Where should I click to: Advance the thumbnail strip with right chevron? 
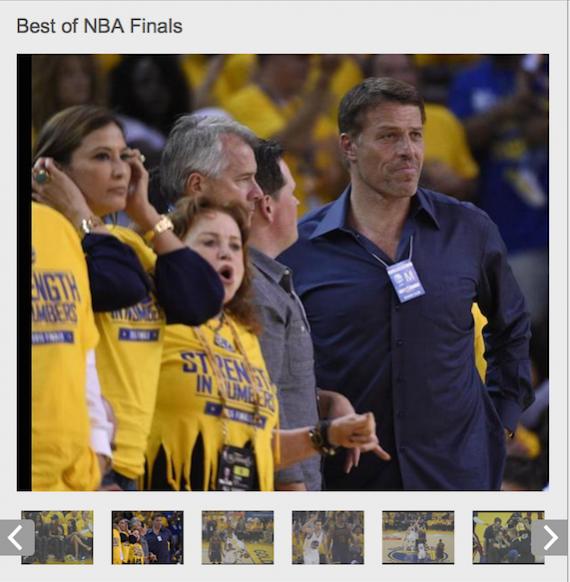pyautogui.click(x=550, y=537)
